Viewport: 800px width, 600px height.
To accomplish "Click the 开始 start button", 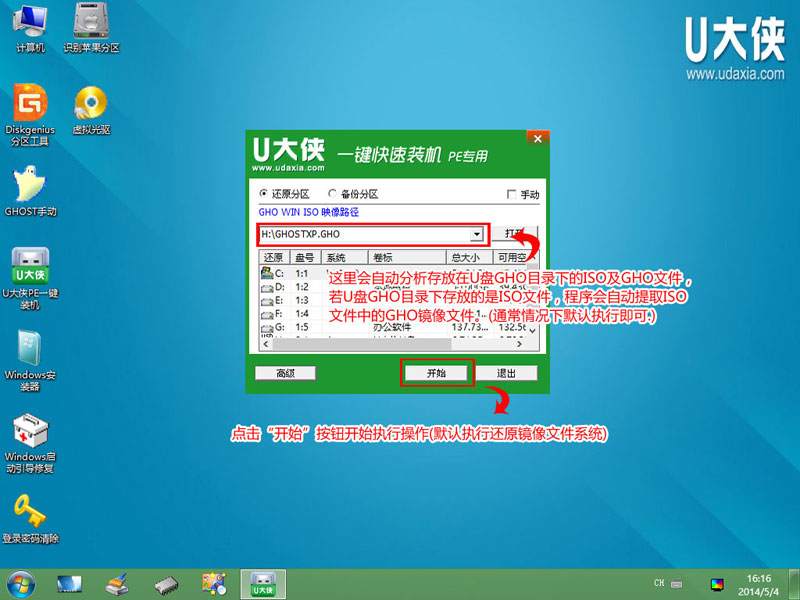I will point(438,373).
